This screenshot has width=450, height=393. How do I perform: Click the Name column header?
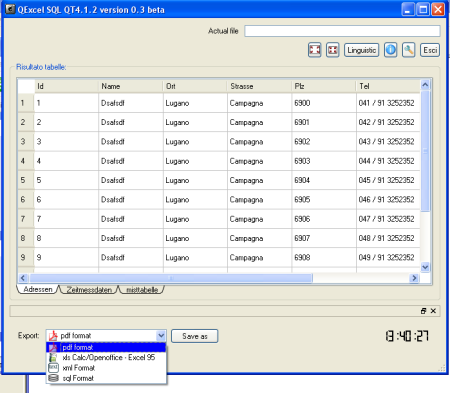(x=131, y=86)
